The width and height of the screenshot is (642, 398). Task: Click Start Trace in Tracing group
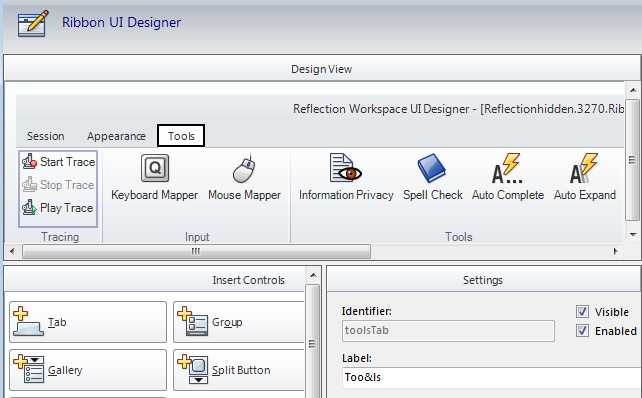pos(58,162)
